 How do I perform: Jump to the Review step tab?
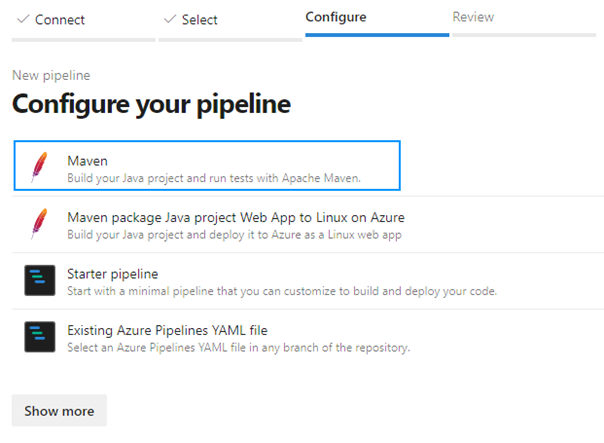click(473, 17)
